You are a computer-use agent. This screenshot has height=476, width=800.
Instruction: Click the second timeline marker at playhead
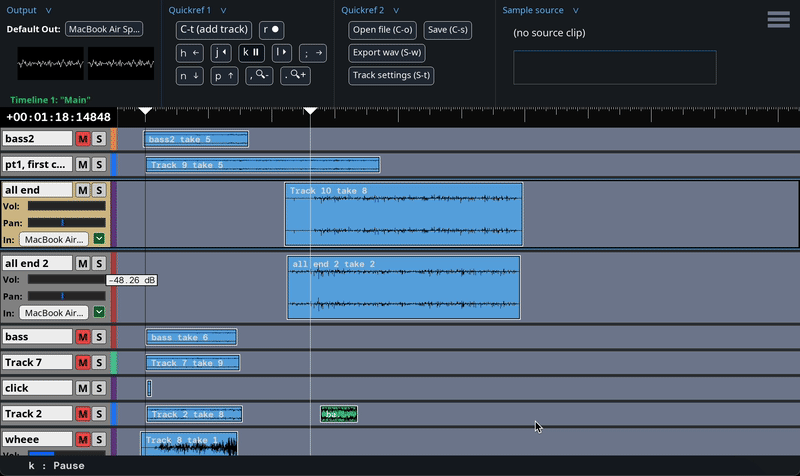[310, 111]
